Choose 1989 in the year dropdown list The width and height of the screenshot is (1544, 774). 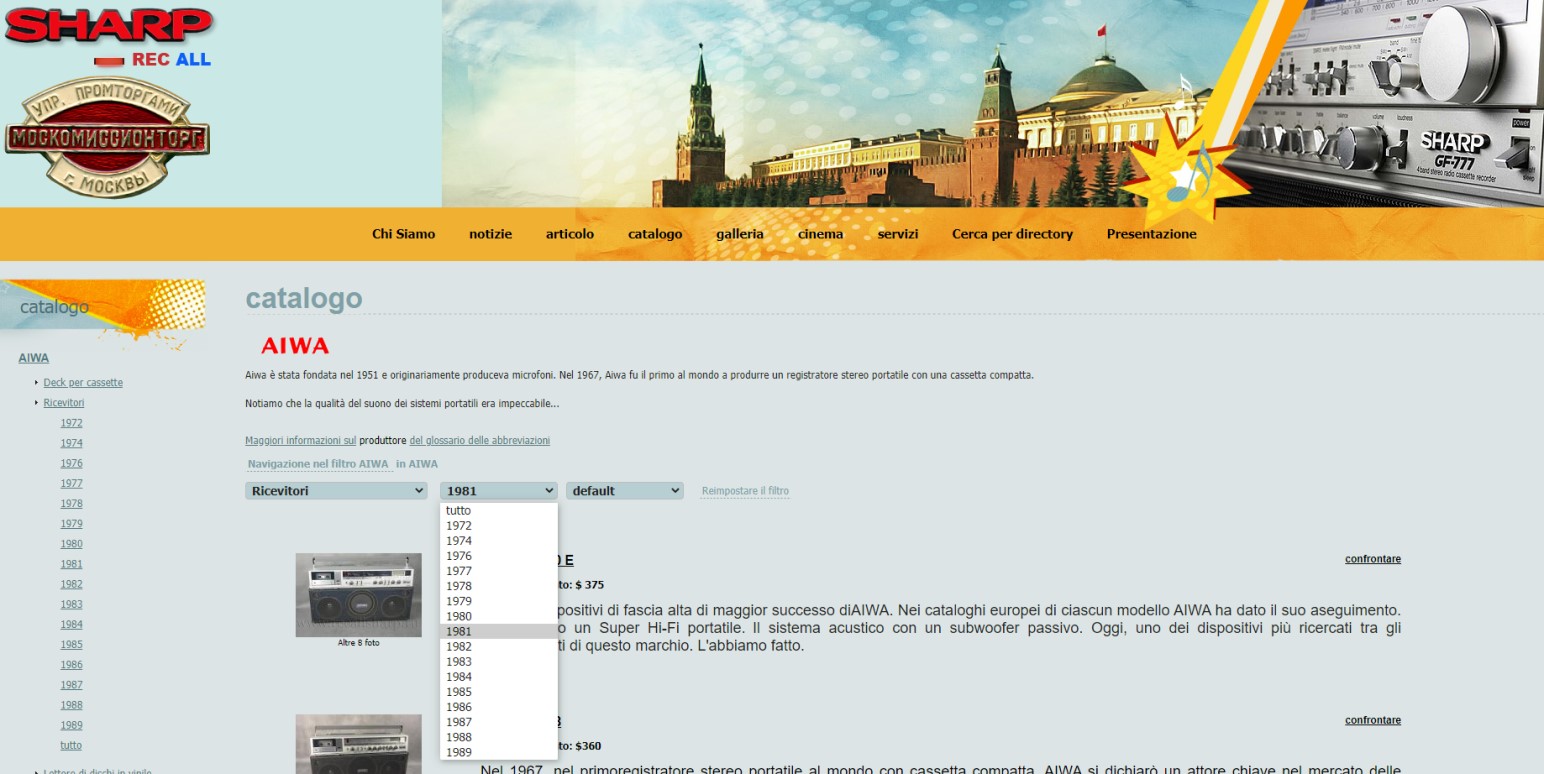pyautogui.click(x=499, y=752)
